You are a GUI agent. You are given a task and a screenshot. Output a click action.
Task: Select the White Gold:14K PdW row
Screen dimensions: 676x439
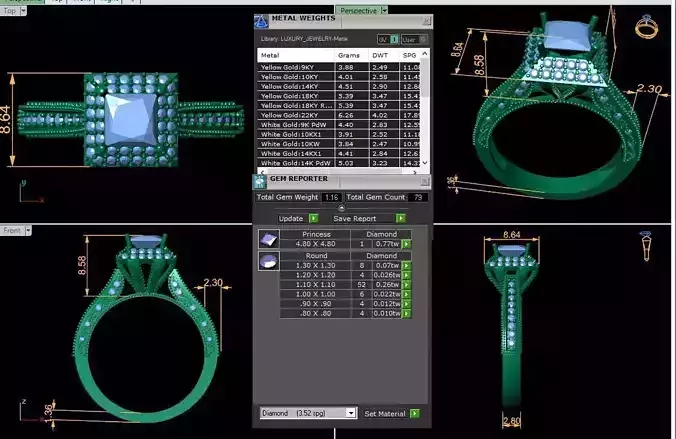tap(339, 163)
